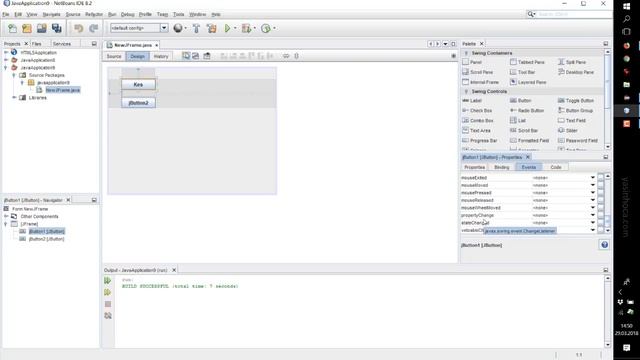This screenshot has height=360, width=640.
Task: Collapse the Source Packages node
Action: [14, 75]
